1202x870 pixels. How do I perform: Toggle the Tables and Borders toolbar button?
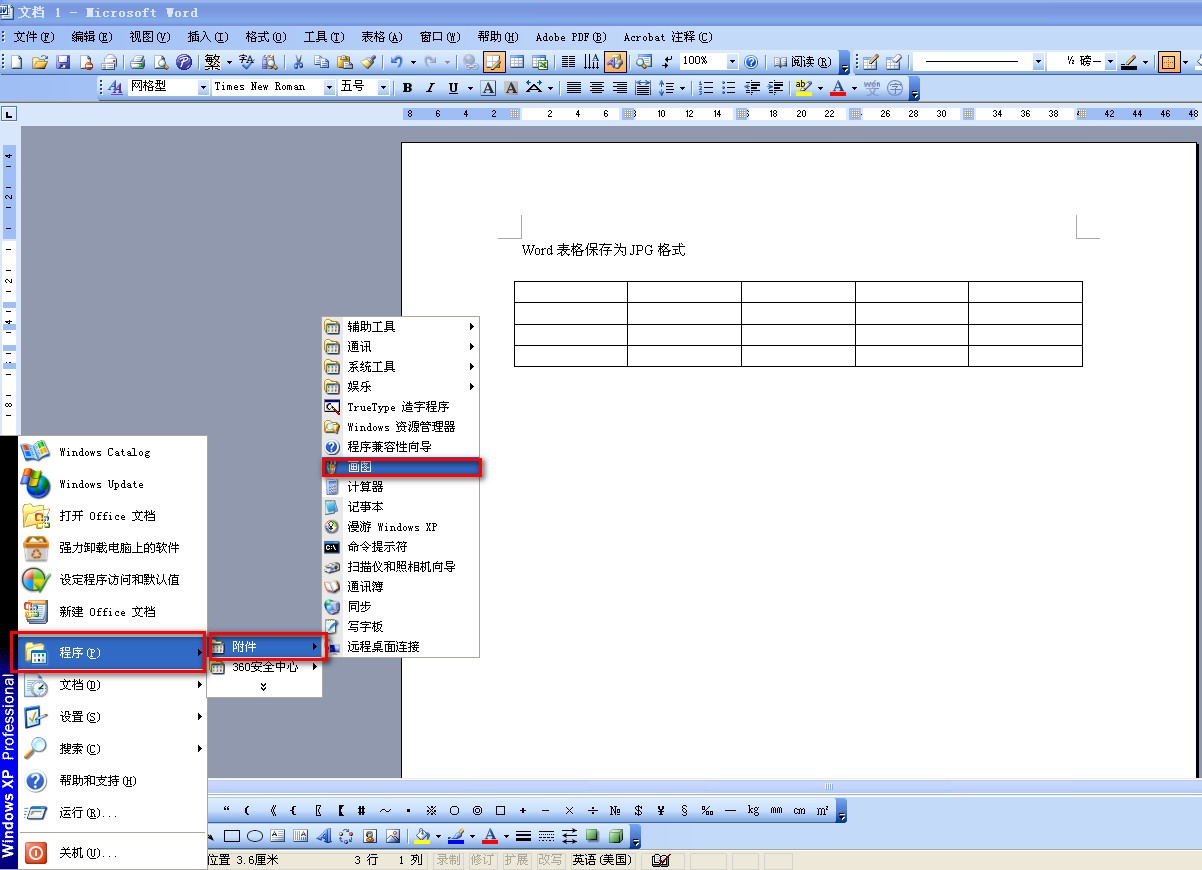pos(494,62)
